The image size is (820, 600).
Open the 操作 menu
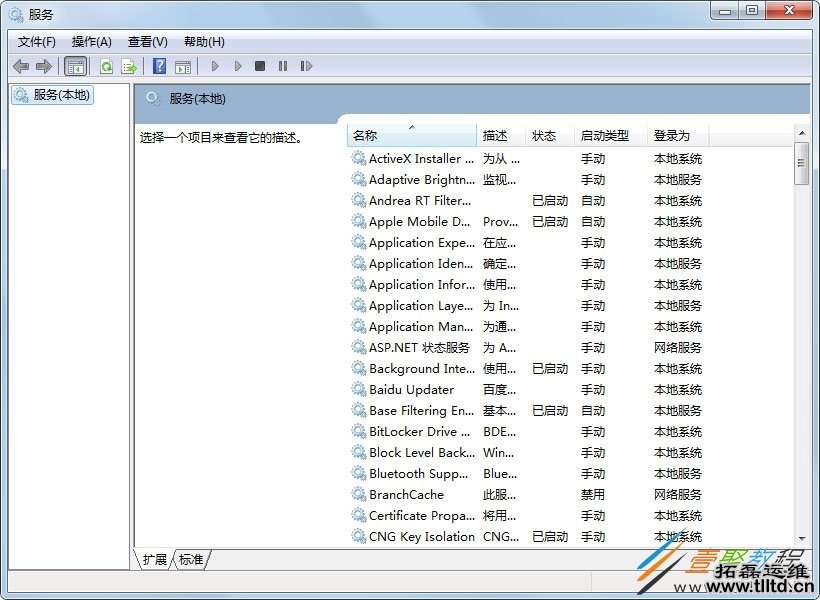(x=92, y=41)
